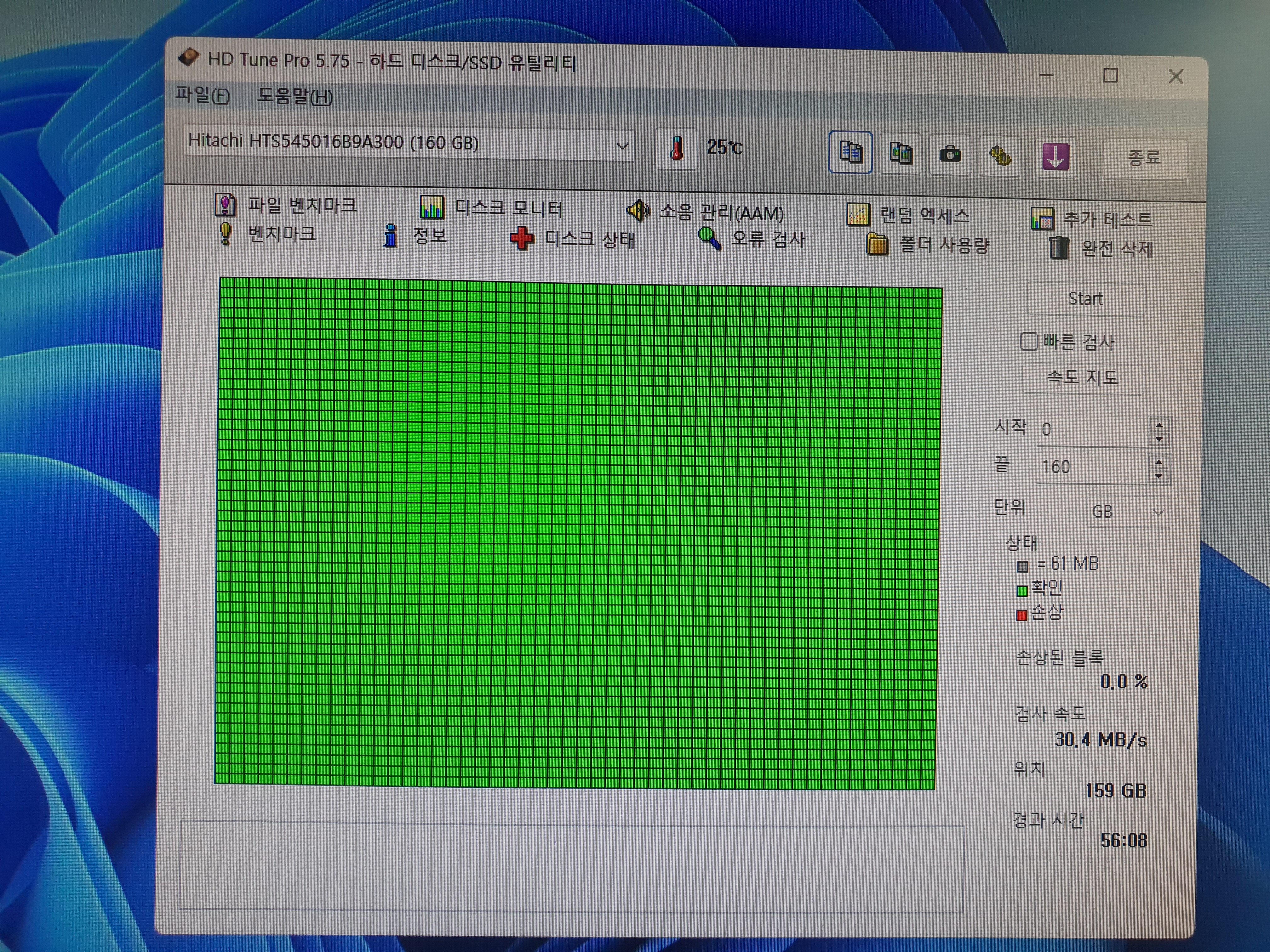Click the 56:08 elapsed time value
This screenshot has height=952, width=1270.
tap(1123, 841)
